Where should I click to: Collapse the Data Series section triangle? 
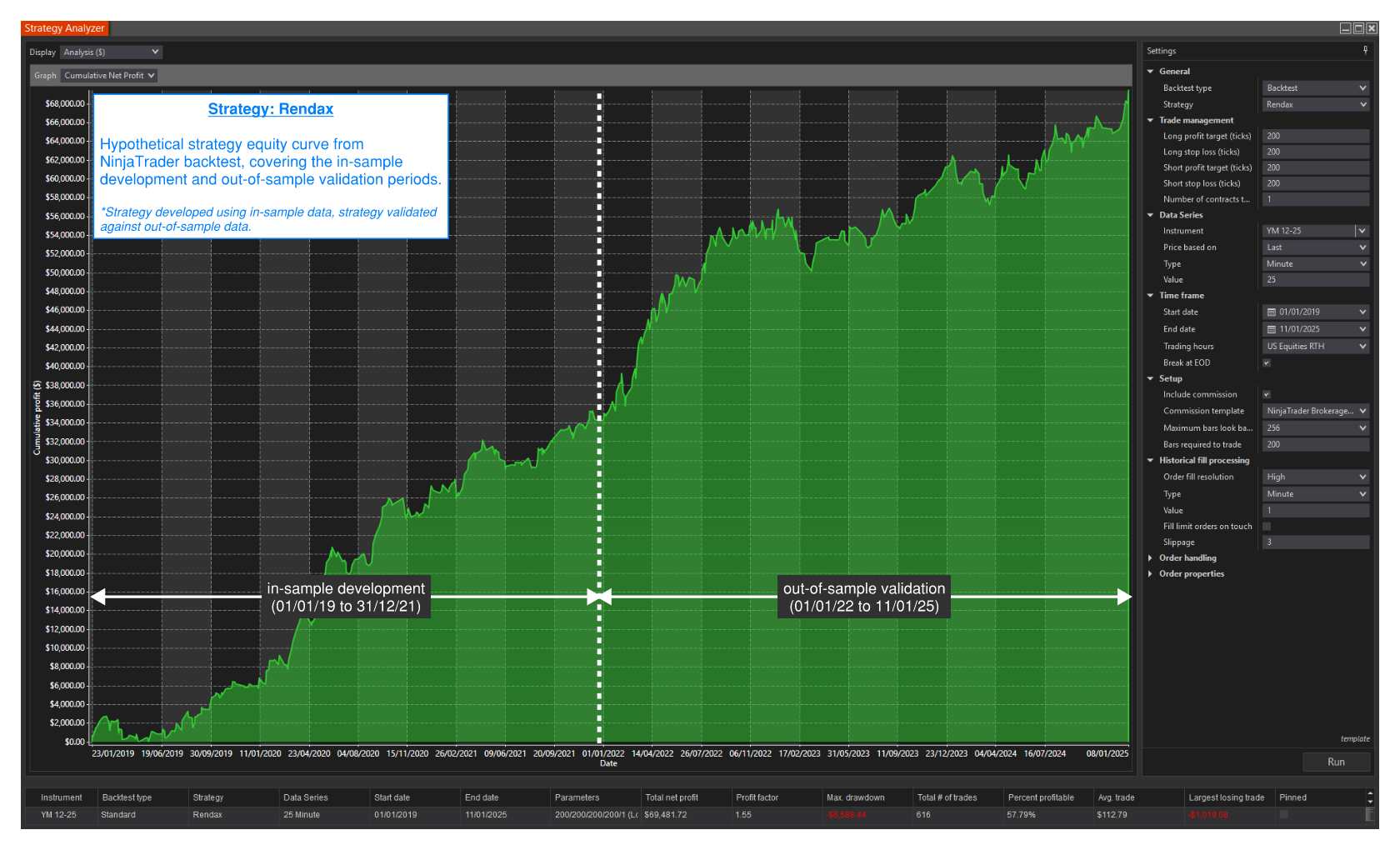[1151, 215]
